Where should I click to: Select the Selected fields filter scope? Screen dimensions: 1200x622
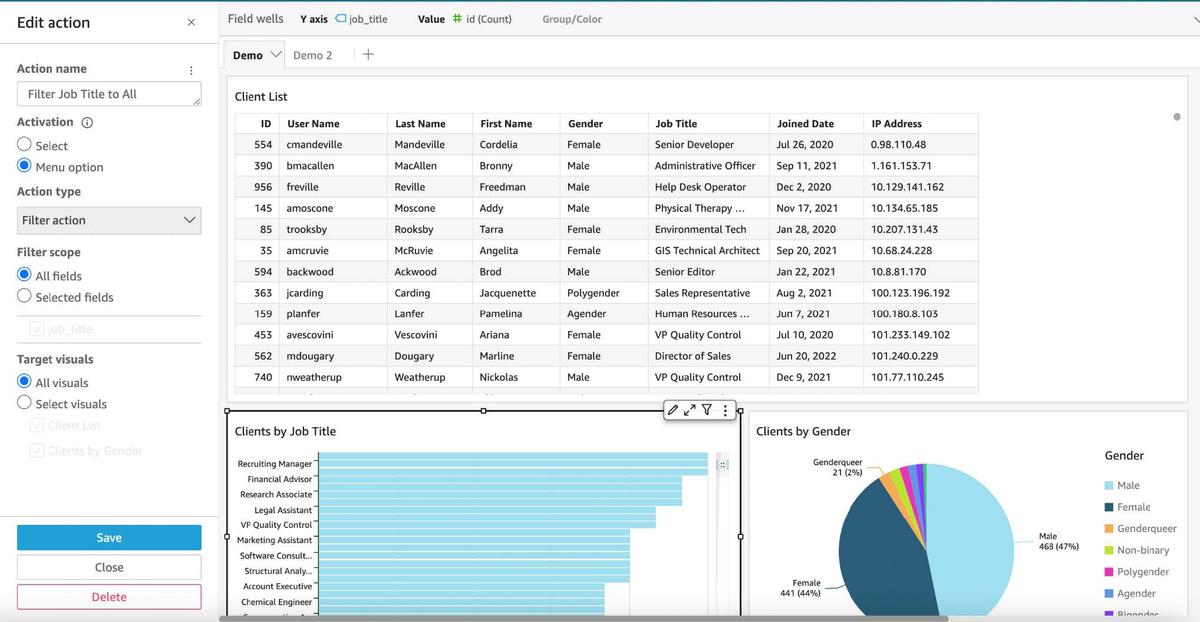[25, 296]
